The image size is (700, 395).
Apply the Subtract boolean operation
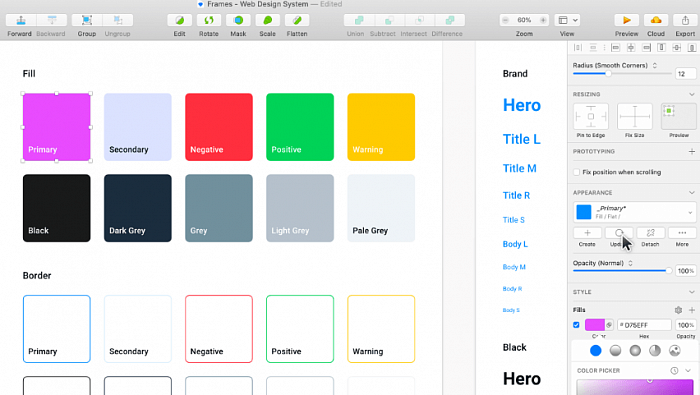(x=389, y=20)
